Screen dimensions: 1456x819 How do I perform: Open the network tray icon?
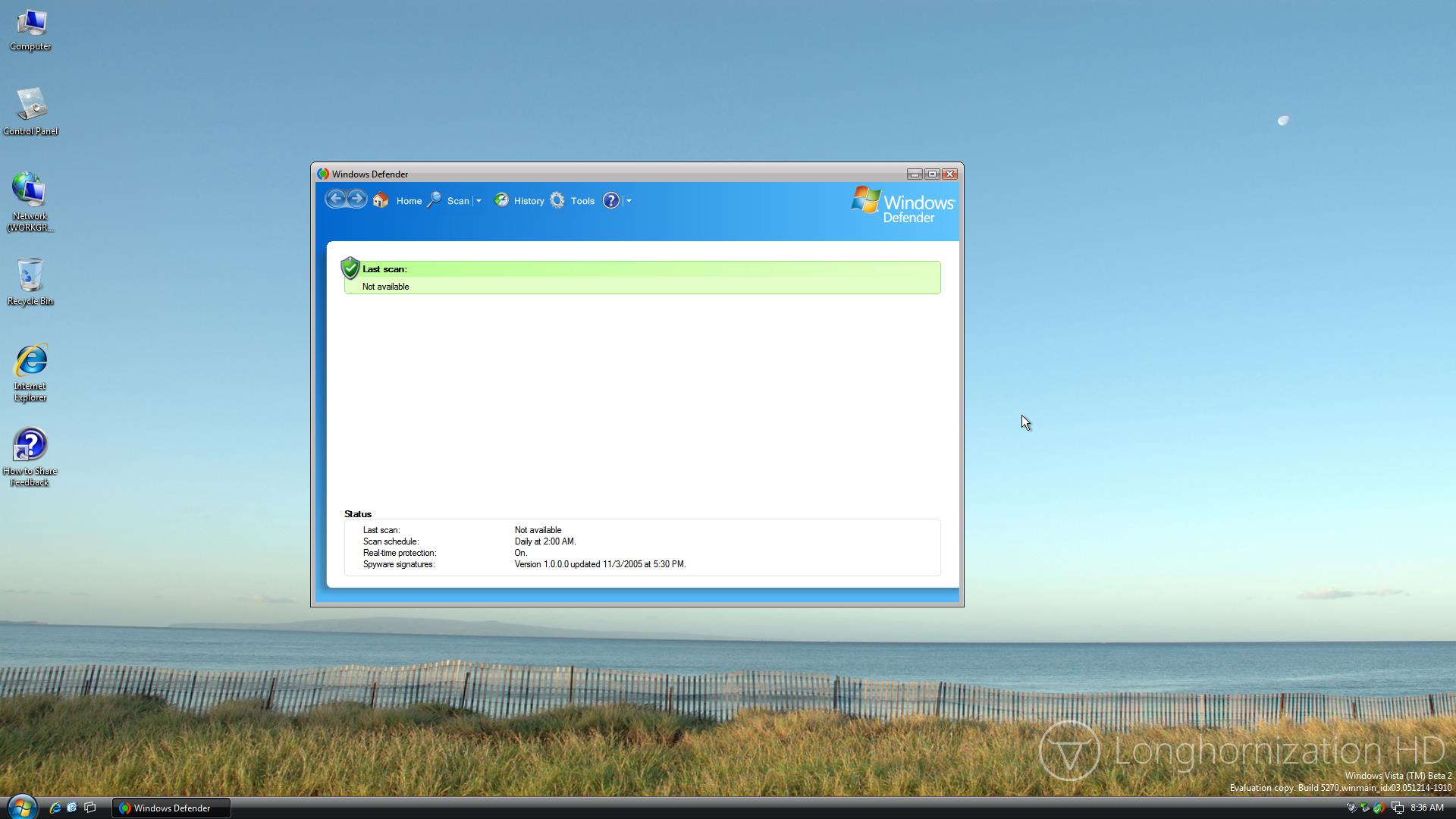tap(1397, 808)
